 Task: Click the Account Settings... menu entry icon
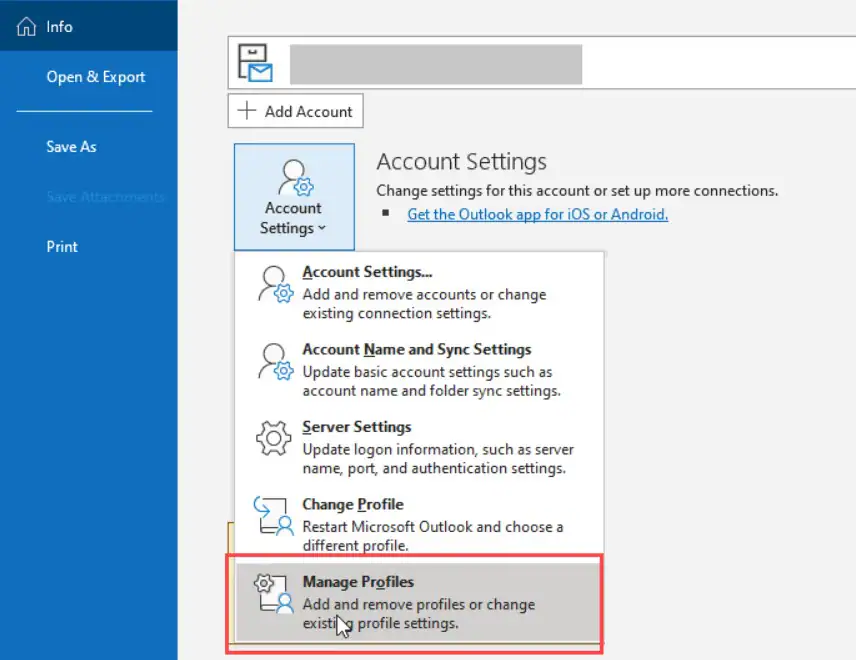[x=273, y=285]
